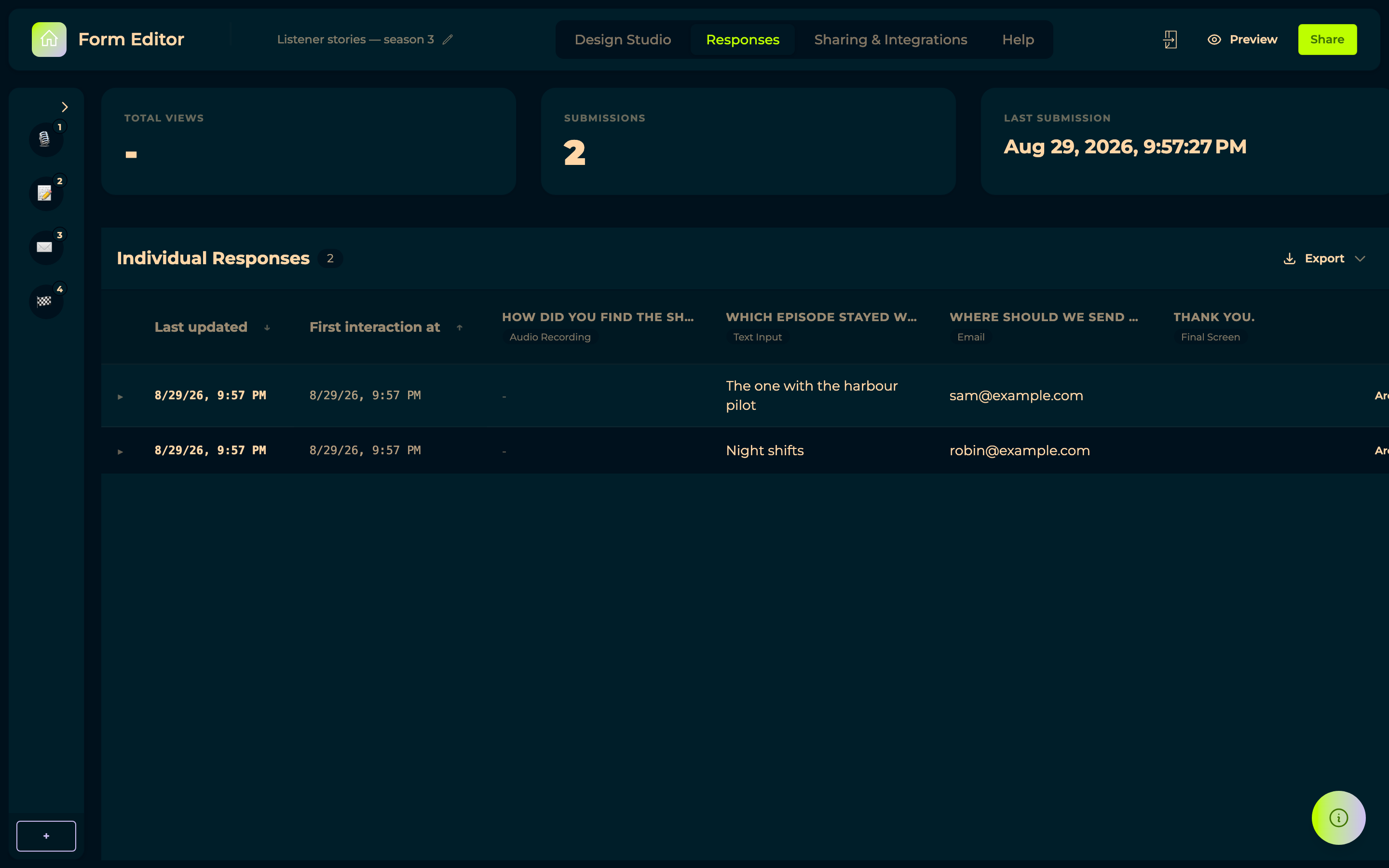Expand the sam@example.com response row
Viewport: 1389px width, 868px height.
pyautogui.click(x=120, y=396)
